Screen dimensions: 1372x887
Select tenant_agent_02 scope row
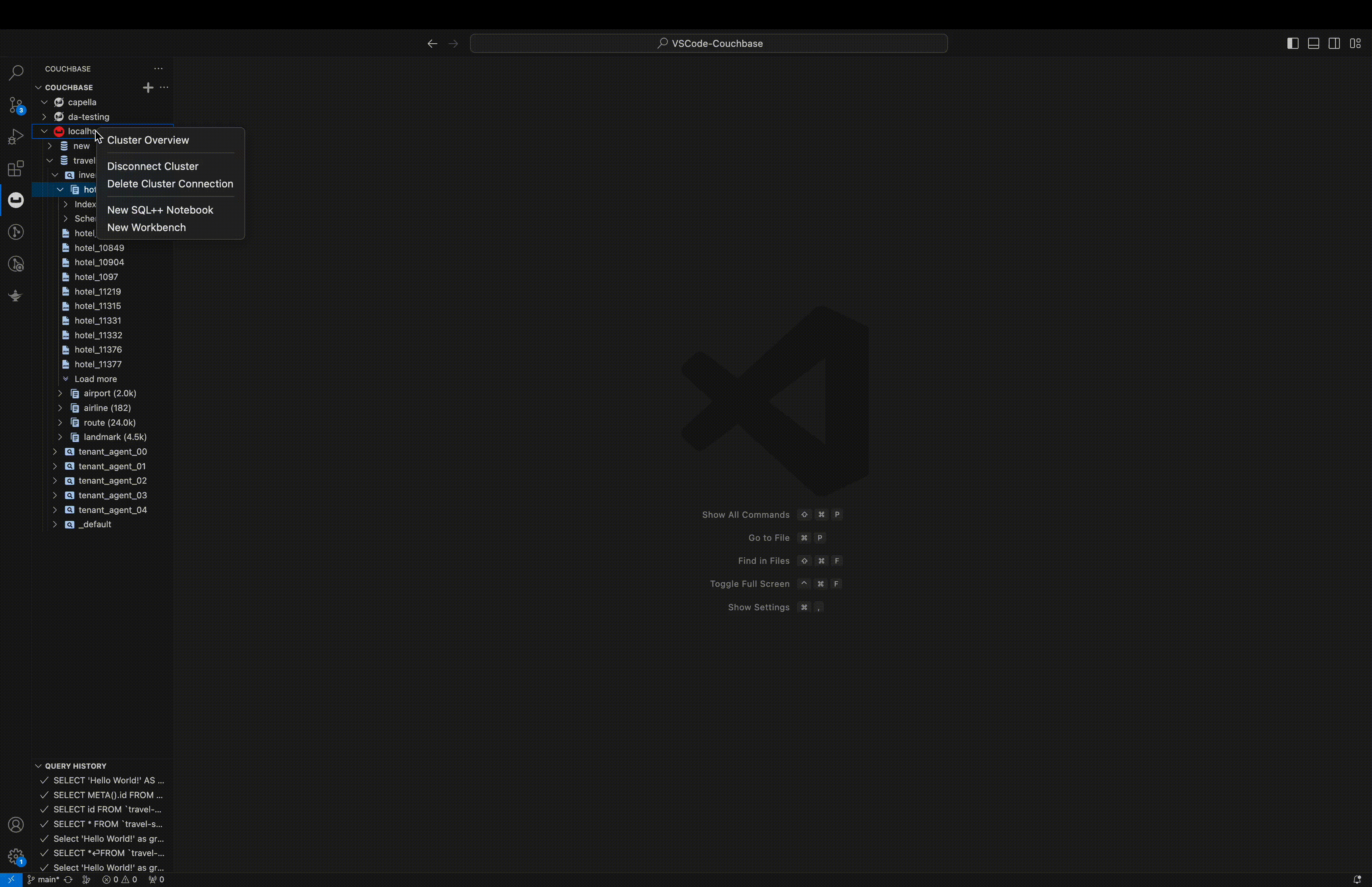102,481
